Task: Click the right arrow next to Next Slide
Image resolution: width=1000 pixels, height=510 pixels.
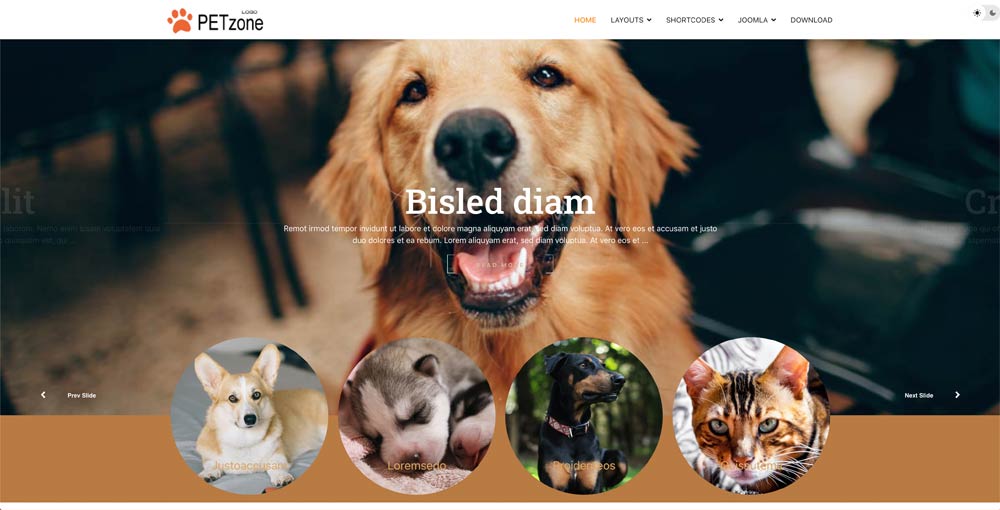Action: pos(957,395)
